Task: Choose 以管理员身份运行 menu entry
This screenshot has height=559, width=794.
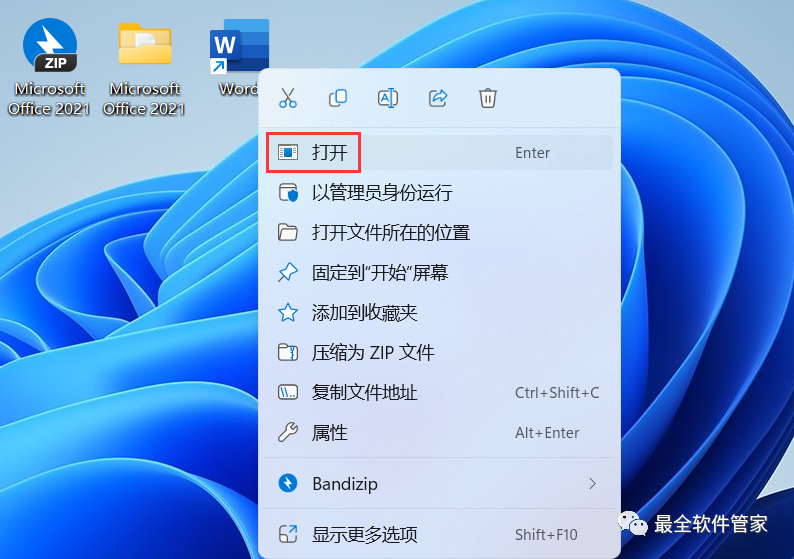Action: (439, 192)
